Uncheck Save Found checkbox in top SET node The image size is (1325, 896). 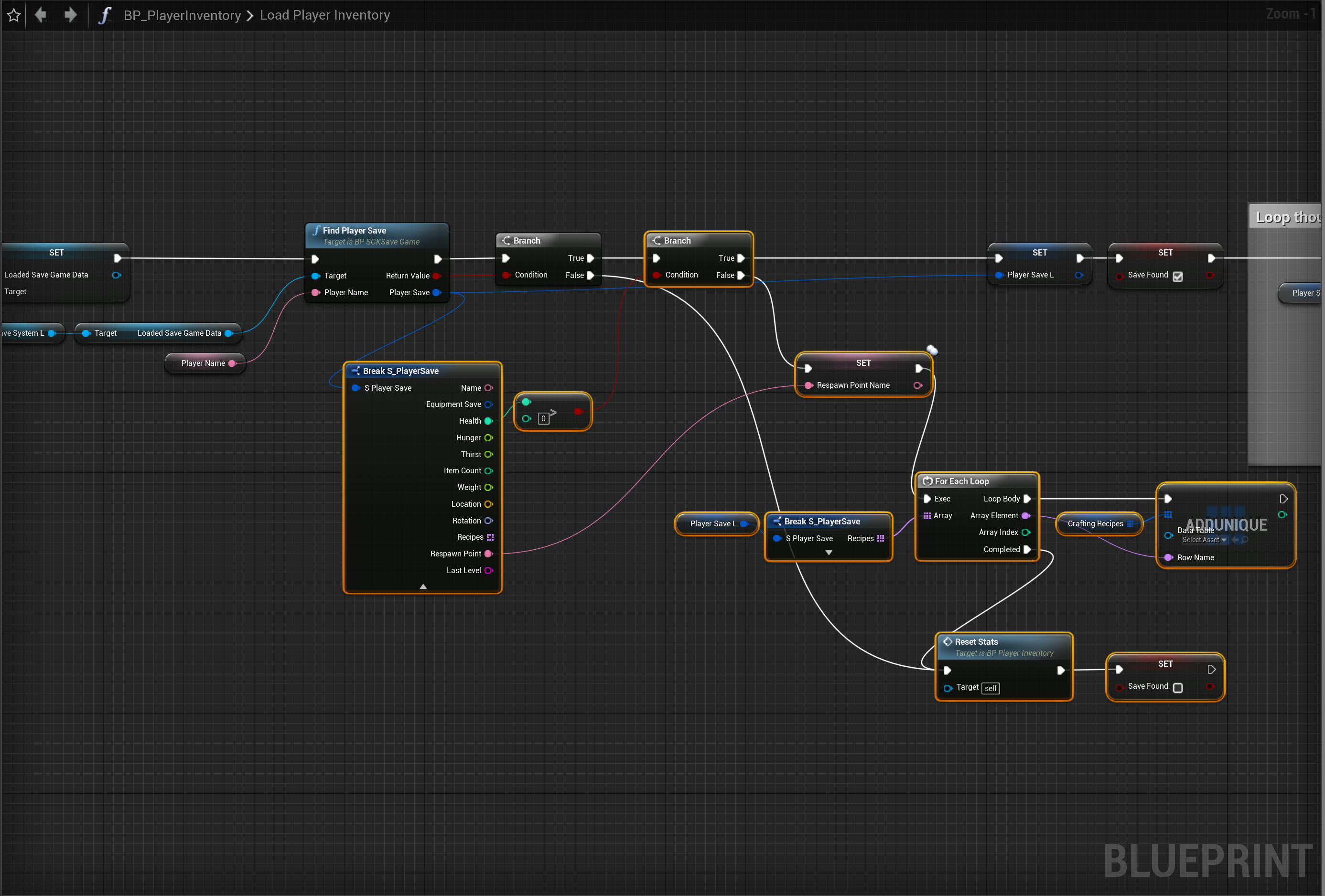(x=1177, y=276)
